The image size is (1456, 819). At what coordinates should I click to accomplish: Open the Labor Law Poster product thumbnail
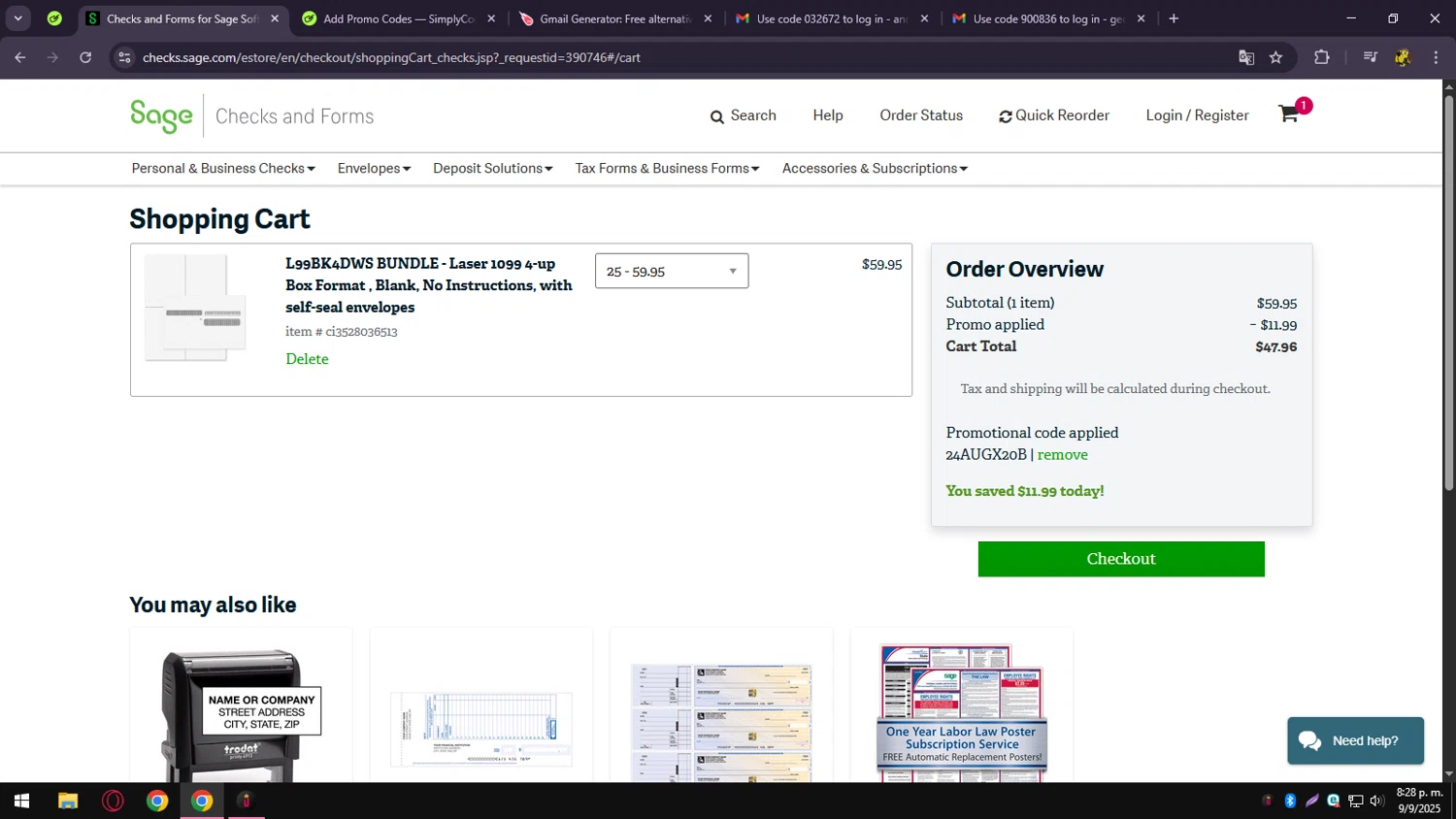(x=962, y=711)
